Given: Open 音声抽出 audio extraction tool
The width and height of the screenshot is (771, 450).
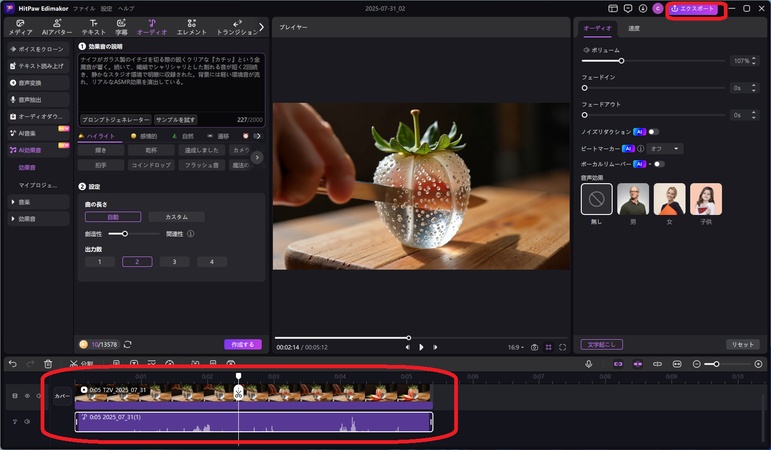Looking at the screenshot, I should 38,99.
